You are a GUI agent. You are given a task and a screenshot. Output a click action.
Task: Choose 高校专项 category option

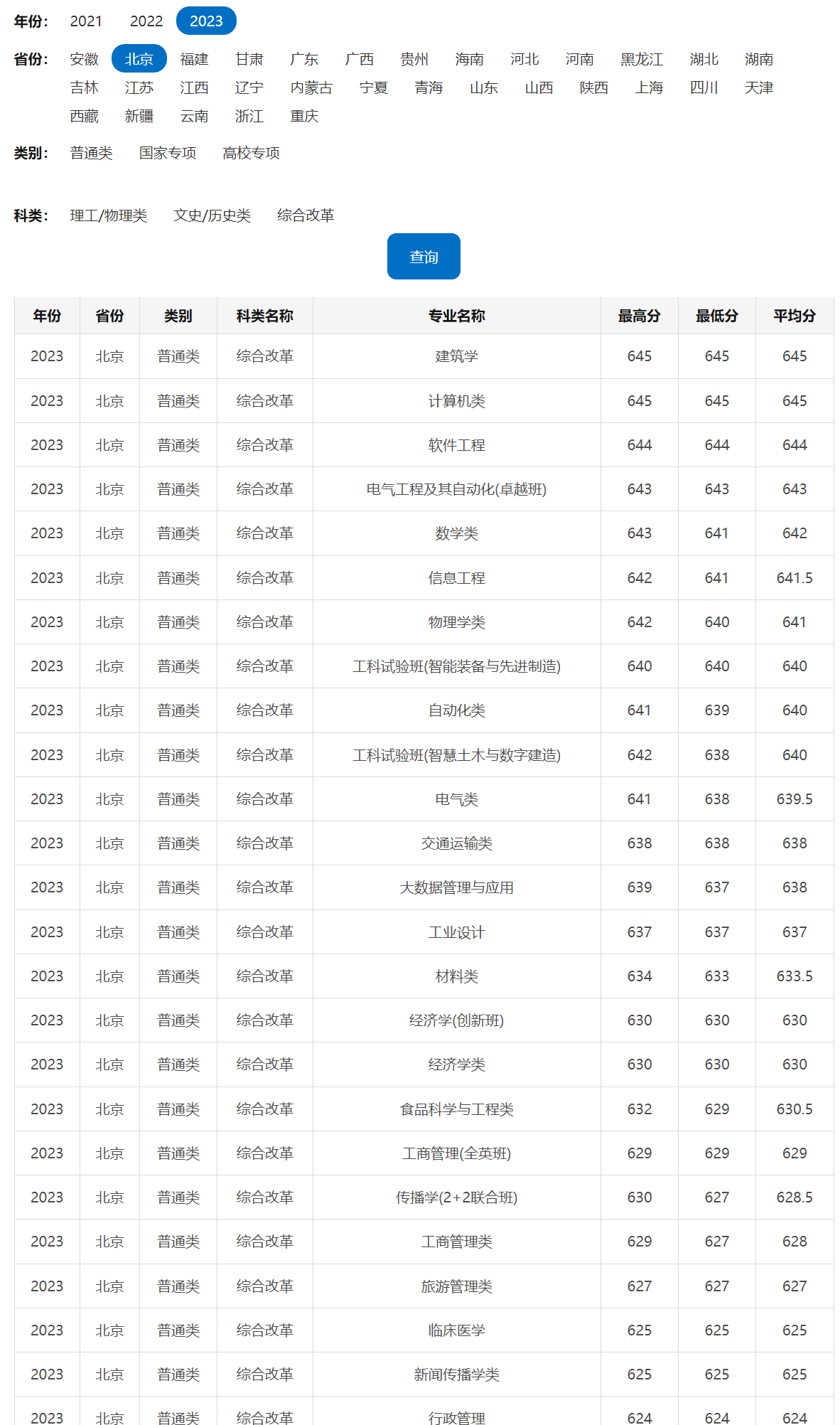coord(251,153)
